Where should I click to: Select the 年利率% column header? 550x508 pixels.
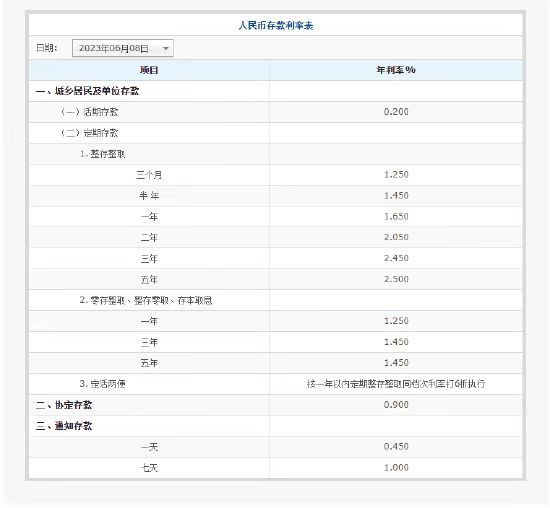(x=396, y=70)
